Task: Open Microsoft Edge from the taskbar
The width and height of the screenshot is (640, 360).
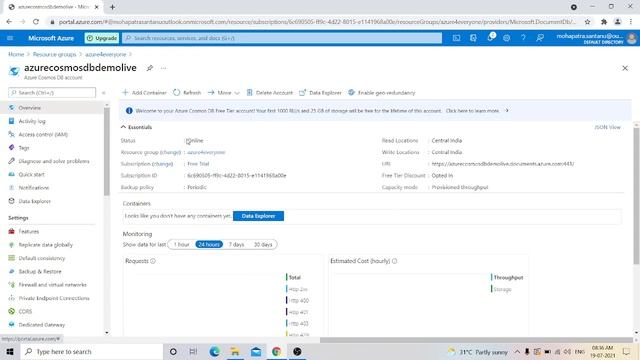Action: pos(215,351)
